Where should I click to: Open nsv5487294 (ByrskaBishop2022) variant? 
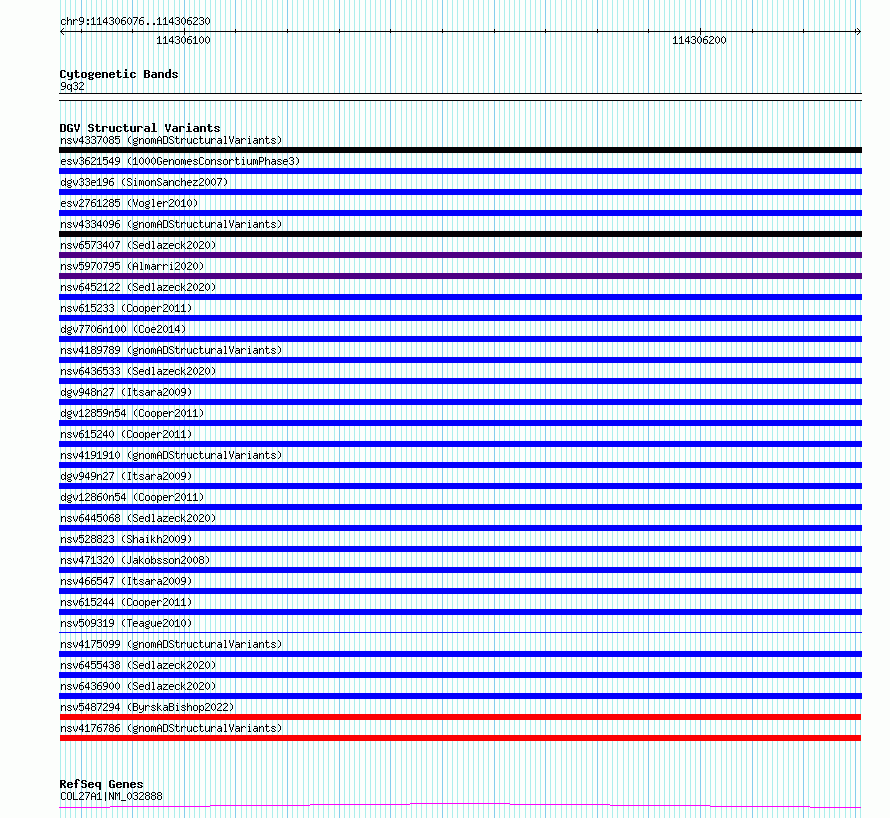[147, 707]
